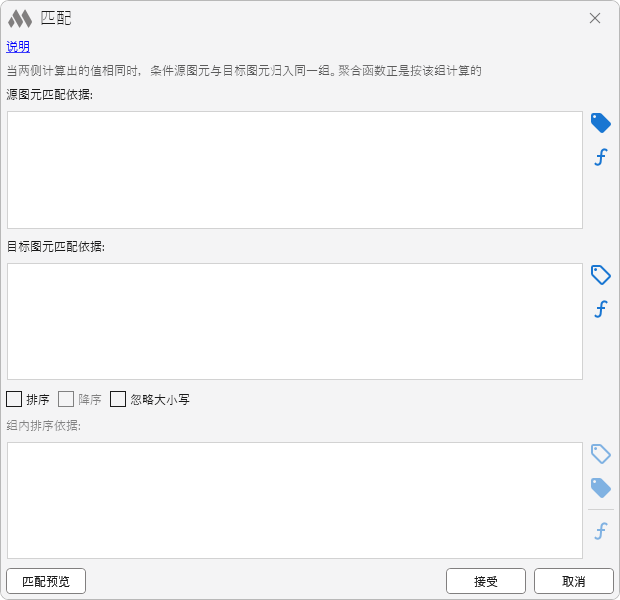Close the 匹配 dialog window

pos(595,18)
